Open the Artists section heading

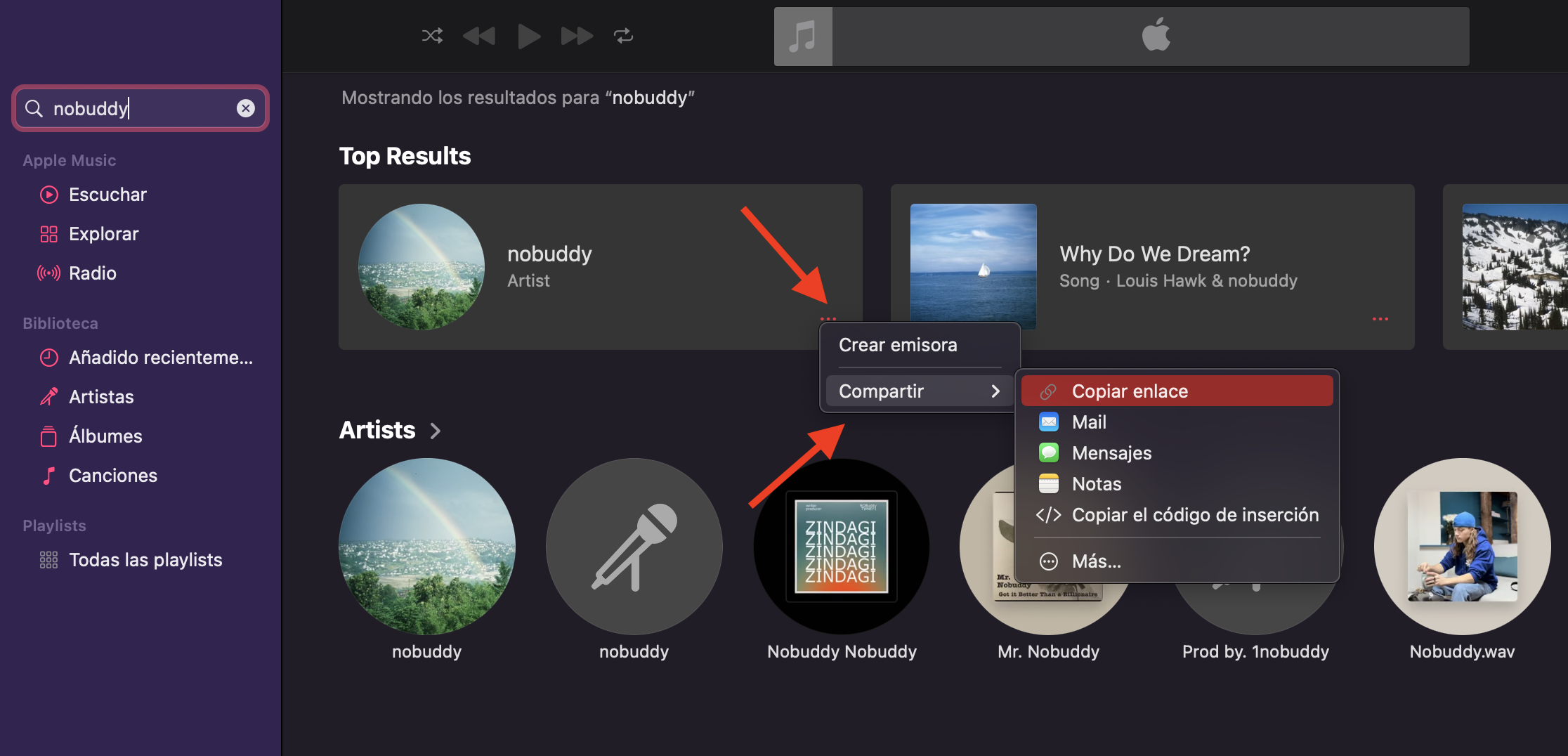(x=377, y=430)
